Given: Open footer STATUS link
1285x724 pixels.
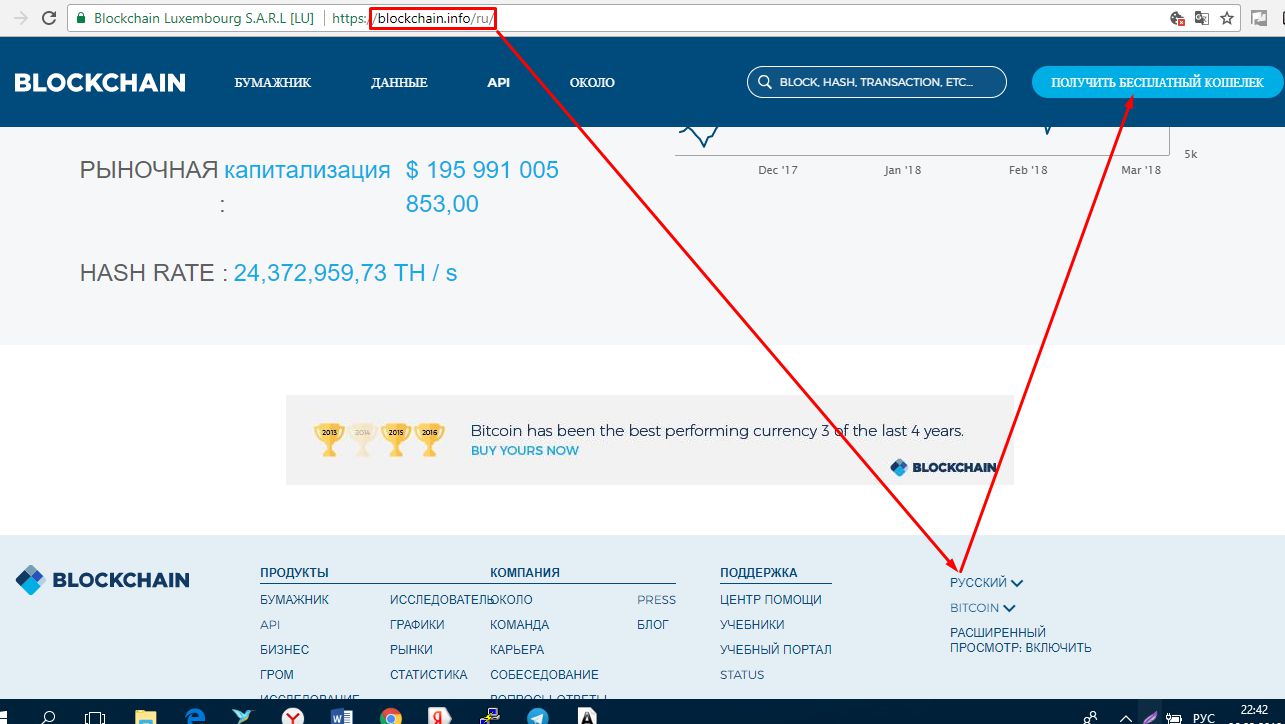Looking at the screenshot, I should click(742, 675).
